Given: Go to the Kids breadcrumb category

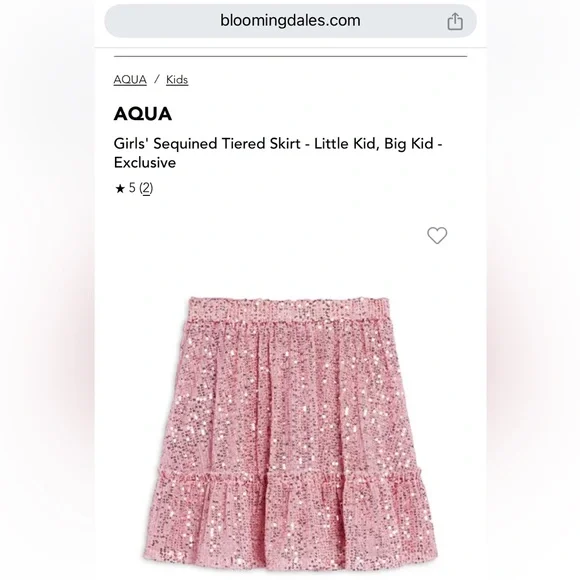Looking at the screenshot, I should click(177, 80).
